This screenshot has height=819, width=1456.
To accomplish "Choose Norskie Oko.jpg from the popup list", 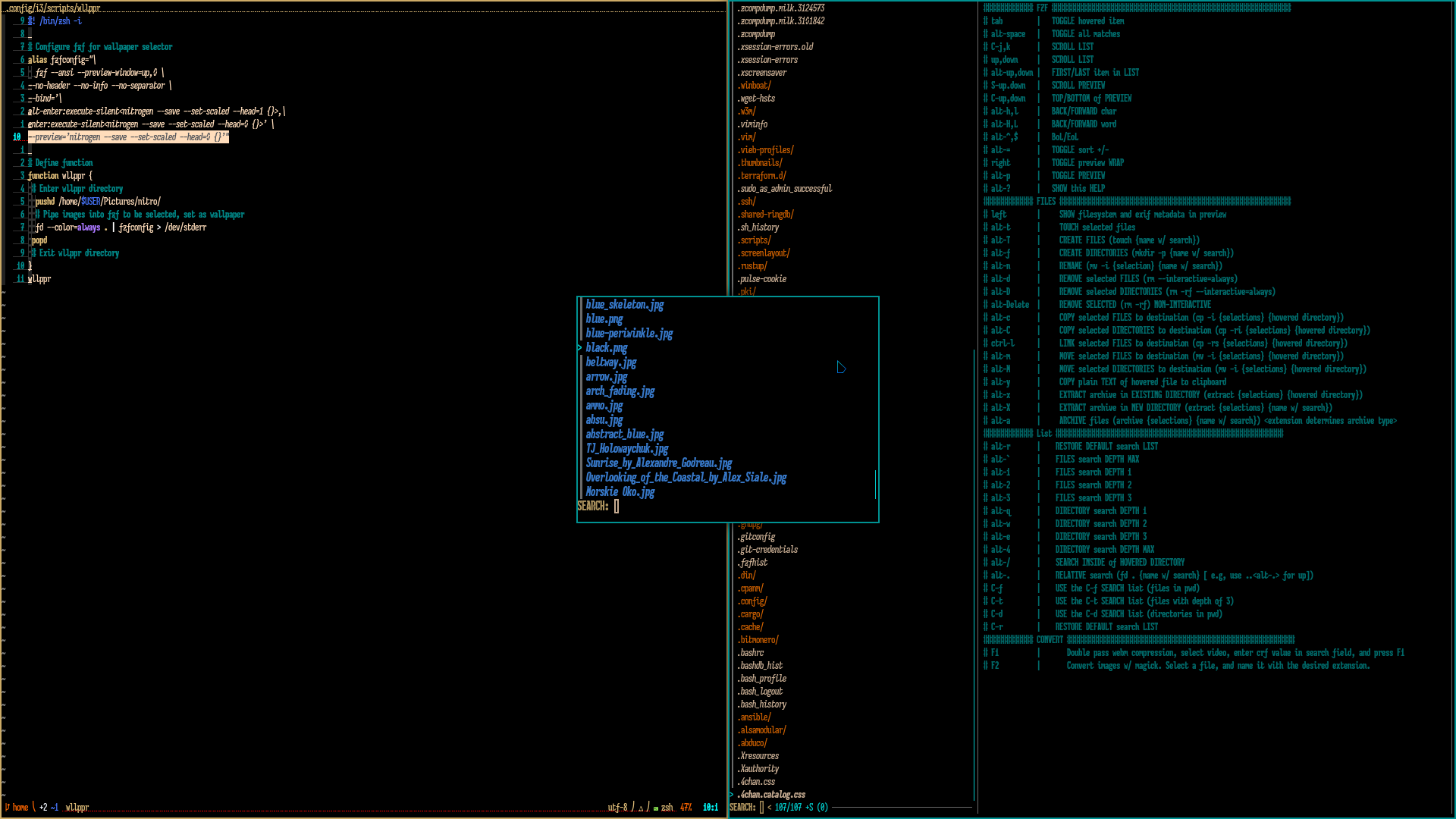I will click(x=620, y=492).
